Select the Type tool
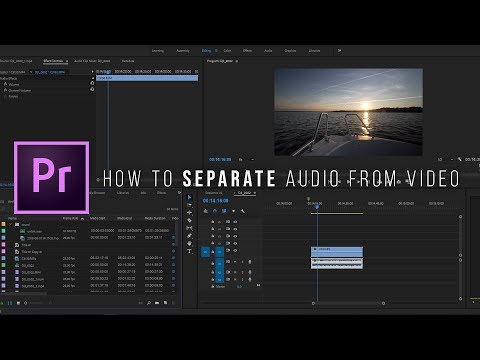This screenshot has height=360, width=480. coord(189,251)
